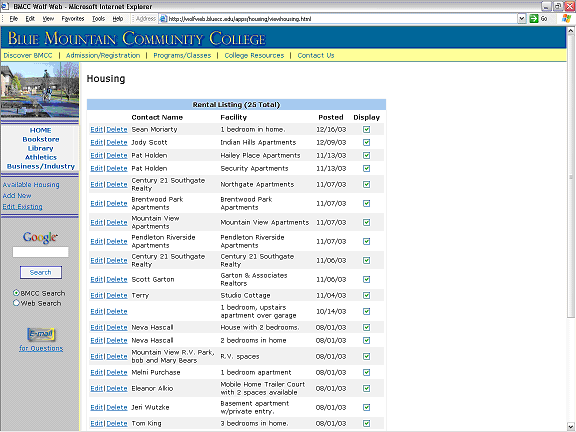This screenshot has height=432, width=576.
Task: Open the Edit menu in the menu bar
Action: tap(30, 18)
